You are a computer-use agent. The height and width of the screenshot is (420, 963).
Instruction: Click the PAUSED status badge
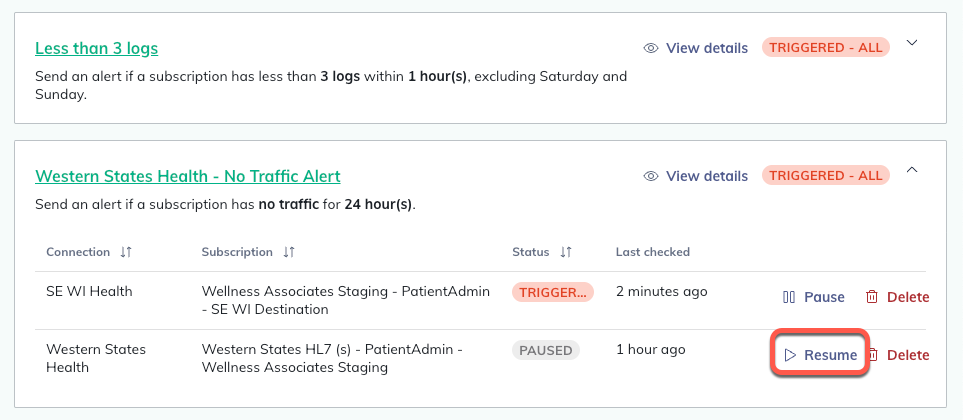click(546, 350)
